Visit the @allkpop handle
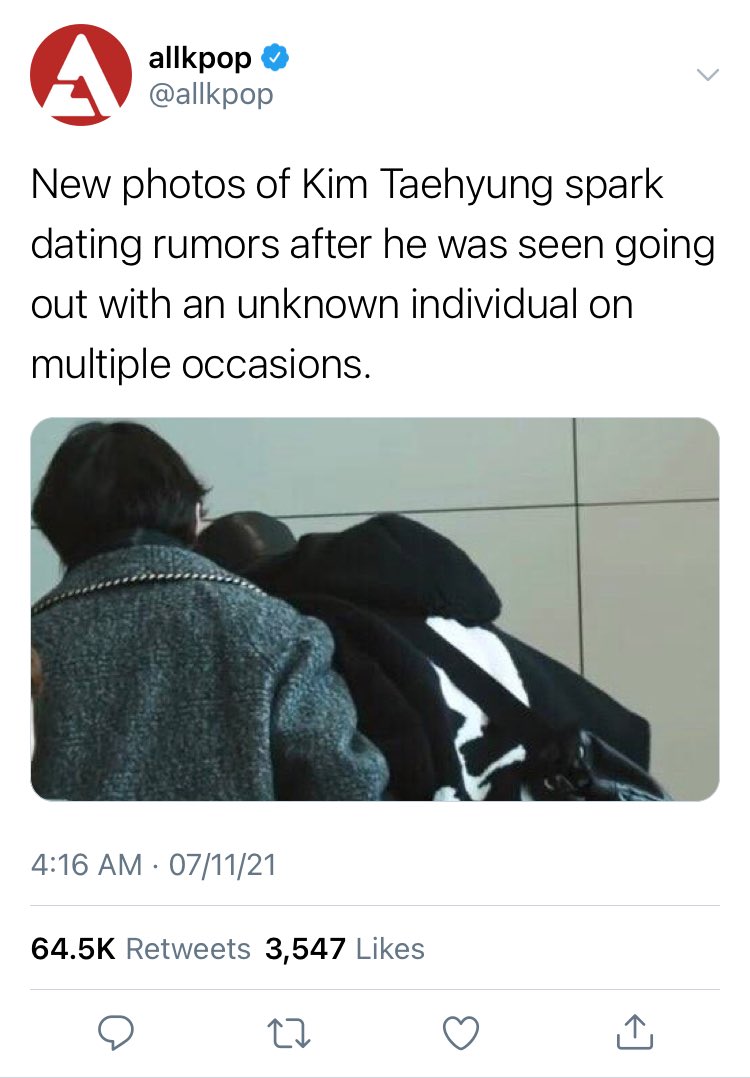This screenshot has width=750, height=1078. point(210,94)
